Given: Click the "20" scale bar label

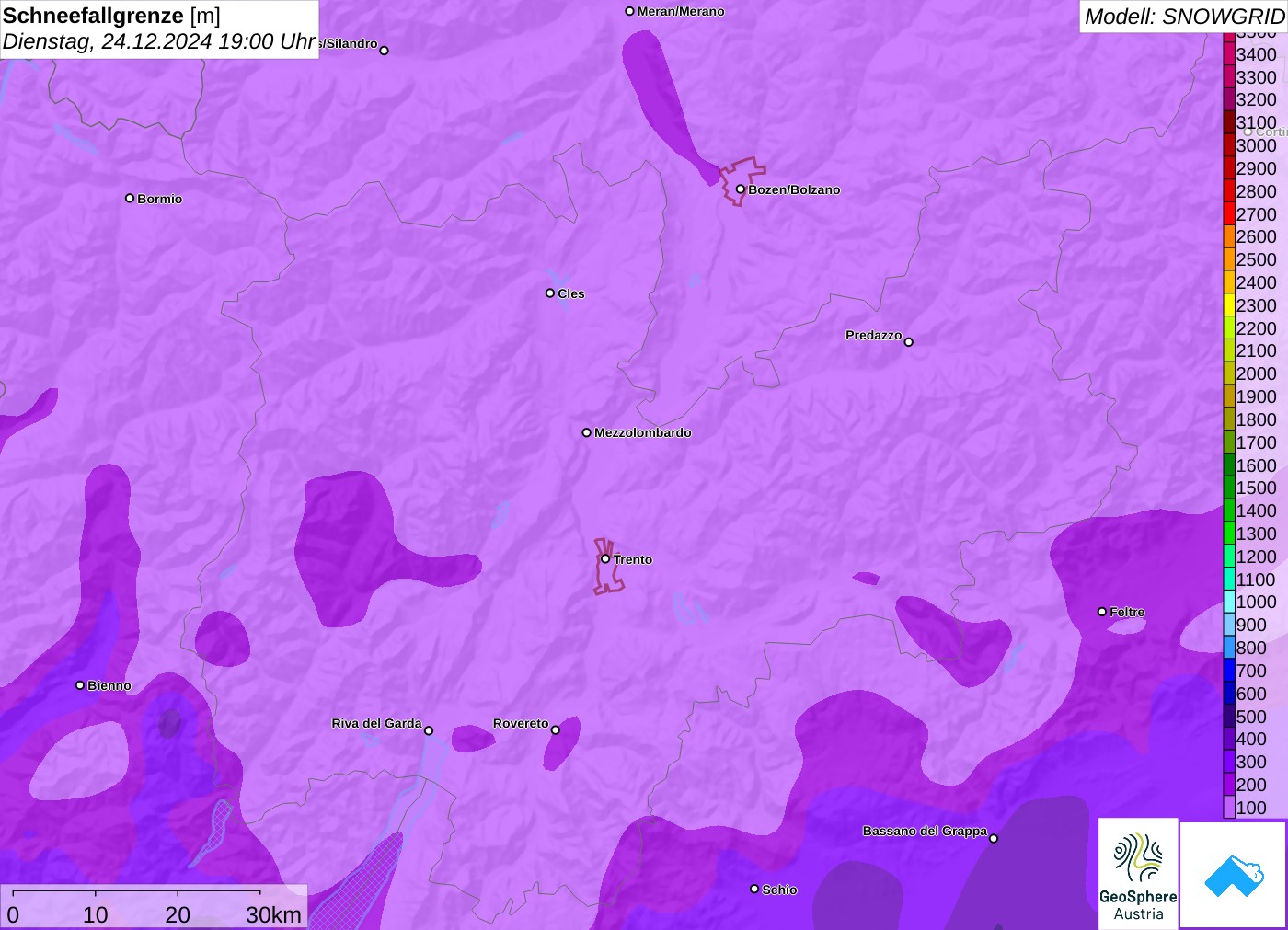Looking at the screenshot, I should click(x=178, y=914).
